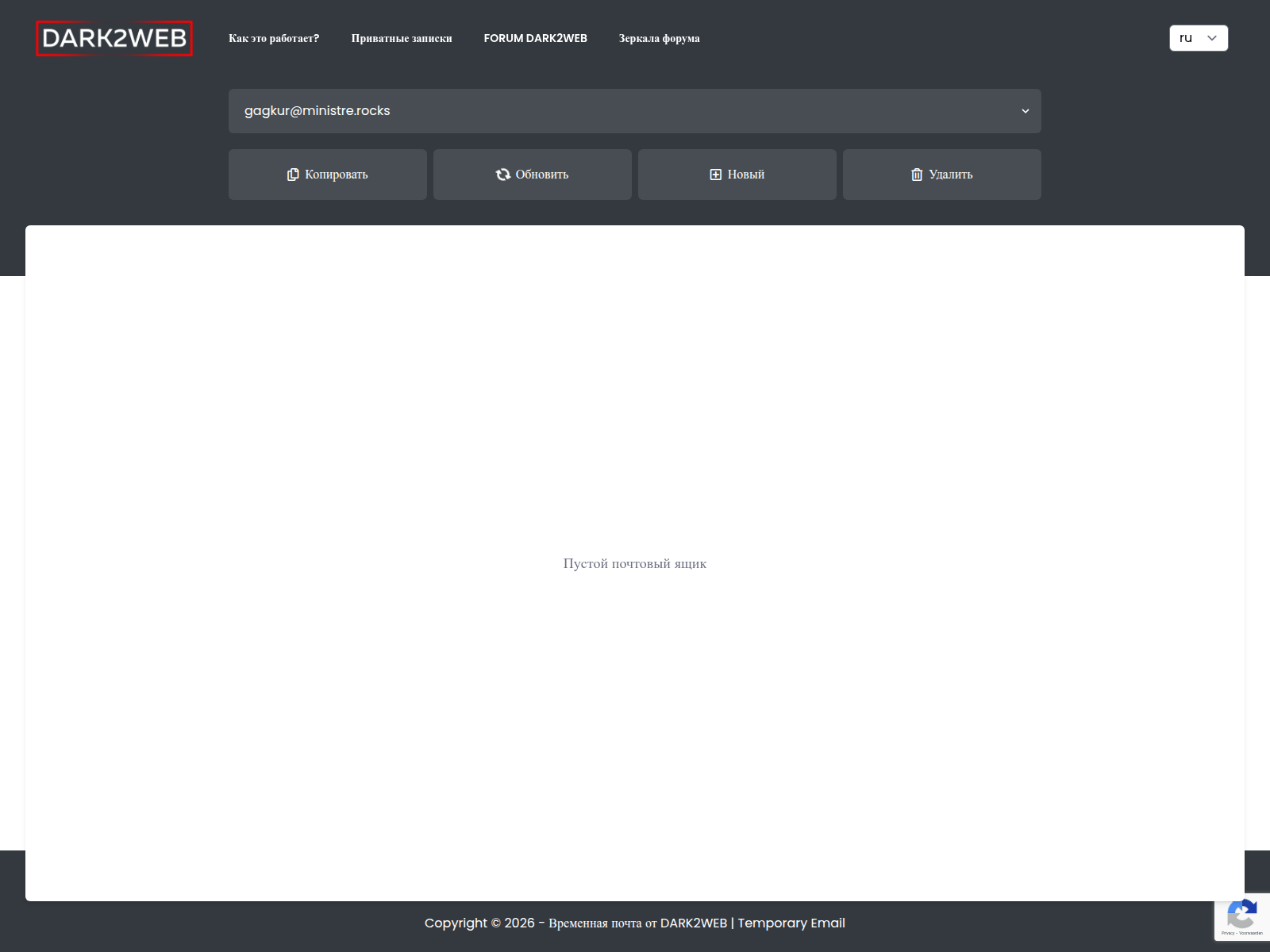Image resolution: width=1270 pixels, height=952 pixels.
Task: Click the chevron arrow in the email field
Action: click(1025, 111)
